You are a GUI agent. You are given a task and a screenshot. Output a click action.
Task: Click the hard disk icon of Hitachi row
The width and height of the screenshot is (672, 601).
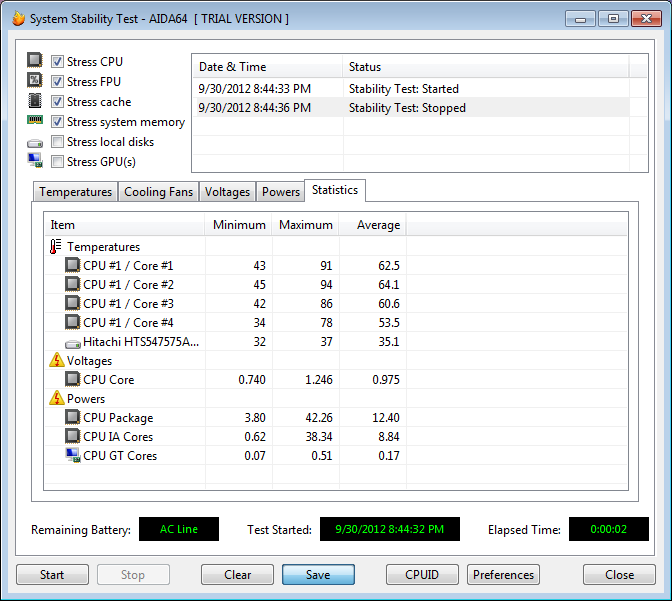tap(73, 344)
